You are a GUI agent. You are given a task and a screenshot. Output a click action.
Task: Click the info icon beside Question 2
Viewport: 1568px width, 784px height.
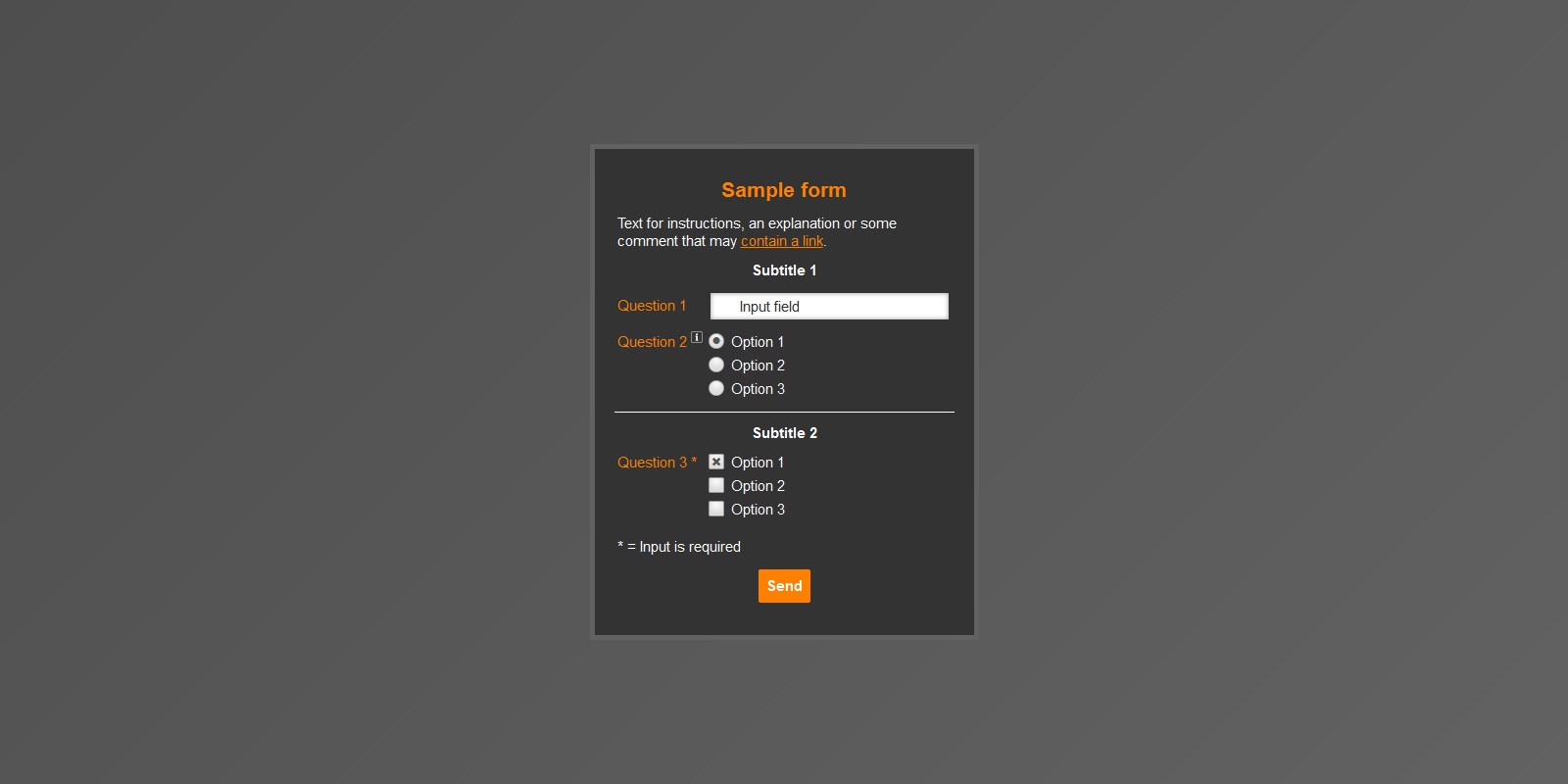coord(697,337)
